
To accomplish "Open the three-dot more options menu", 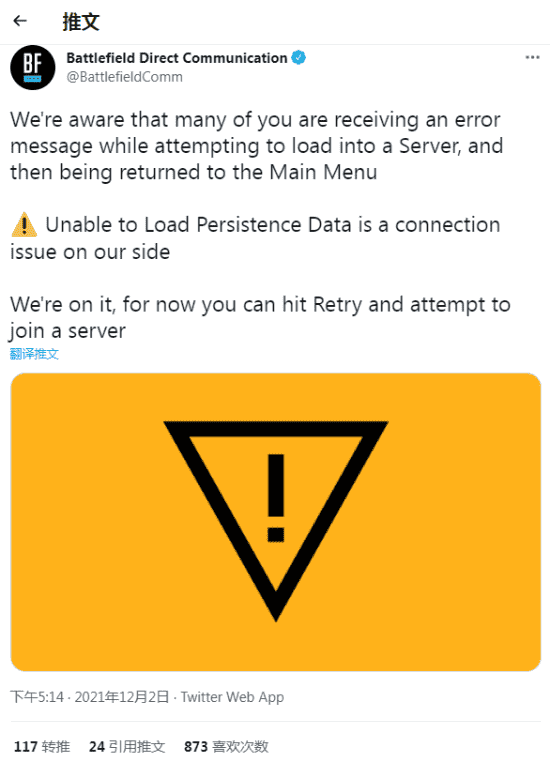I will pyautogui.click(x=532, y=58).
